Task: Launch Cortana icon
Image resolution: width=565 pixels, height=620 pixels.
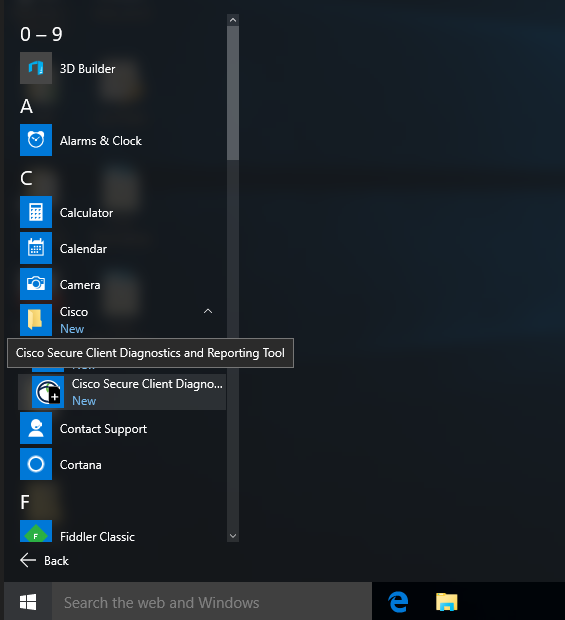Action: (x=36, y=464)
